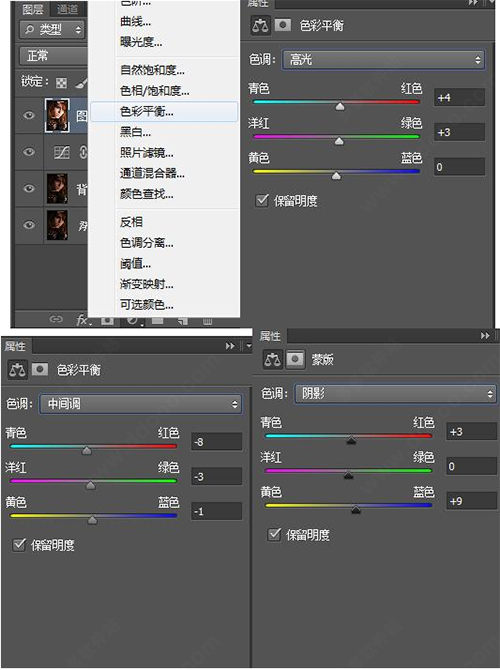Select the mask icon in shadows panel
The width and height of the screenshot is (500, 670).
coord(295,359)
